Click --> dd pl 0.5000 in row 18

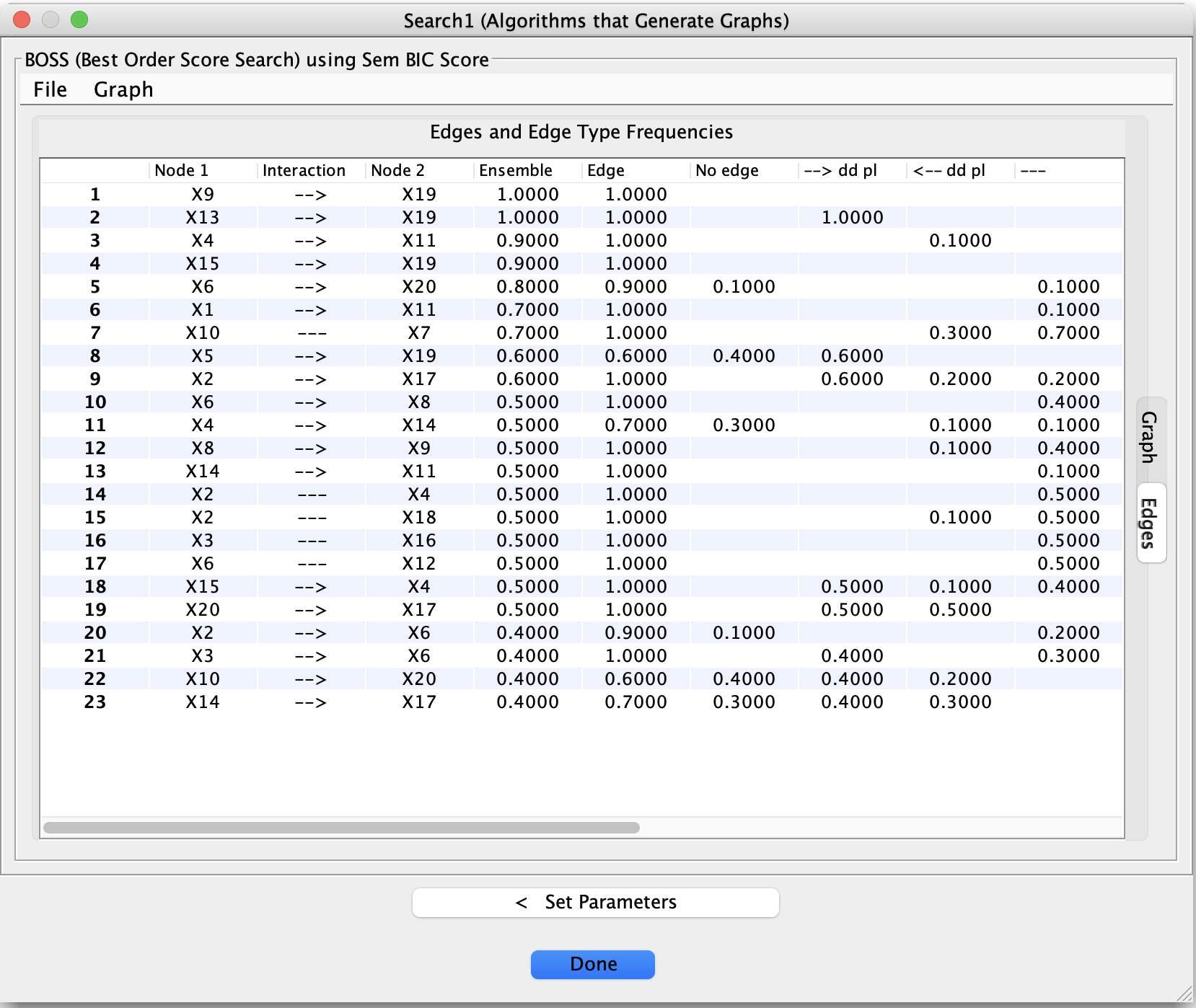(852, 586)
